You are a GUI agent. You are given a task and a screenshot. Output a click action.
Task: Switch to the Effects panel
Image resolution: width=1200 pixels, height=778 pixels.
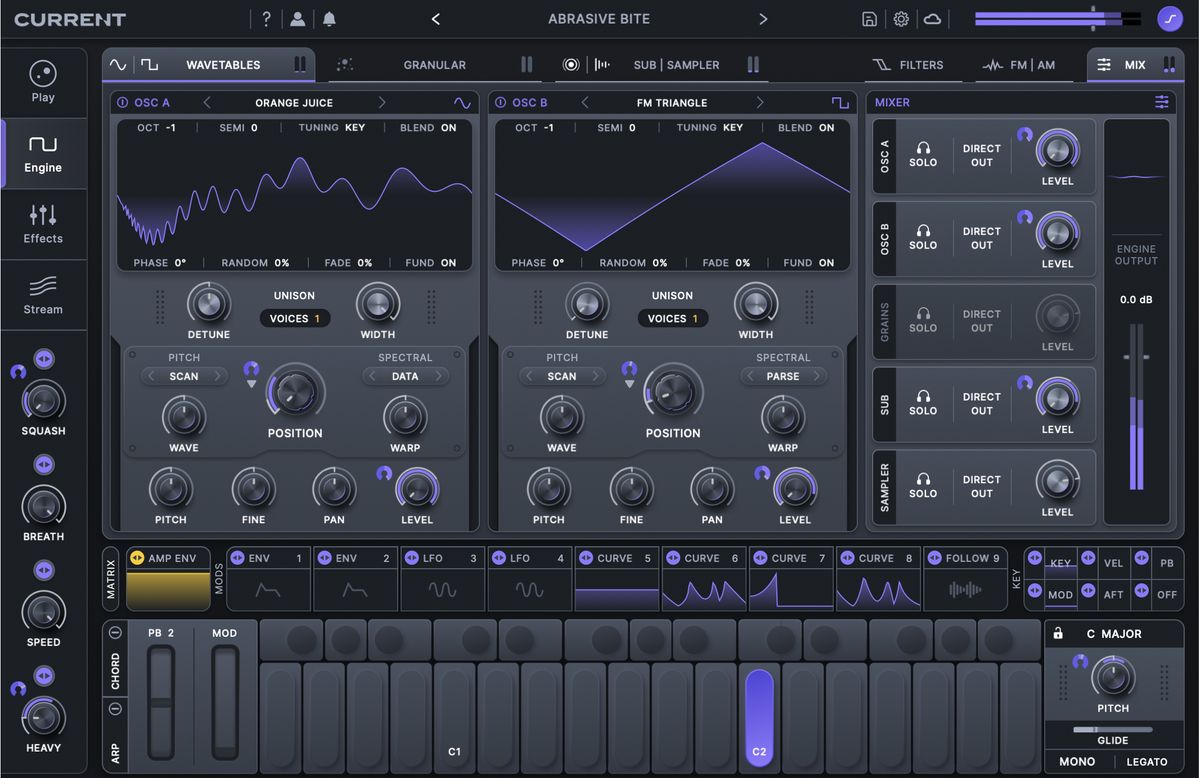point(42,224)
